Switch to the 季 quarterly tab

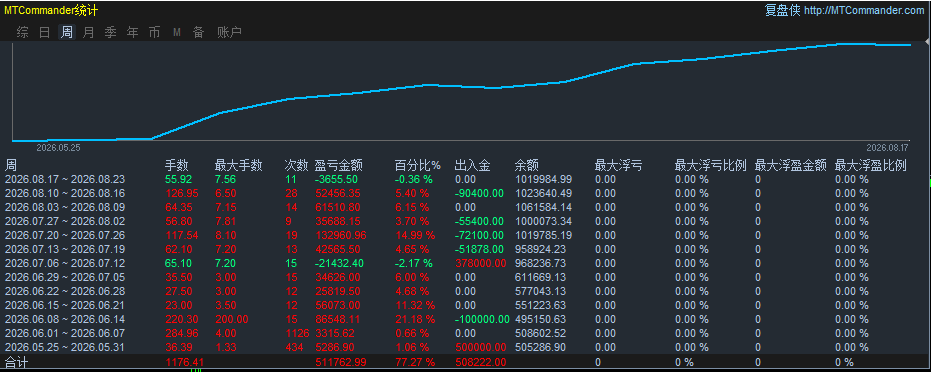pos(110,33)
